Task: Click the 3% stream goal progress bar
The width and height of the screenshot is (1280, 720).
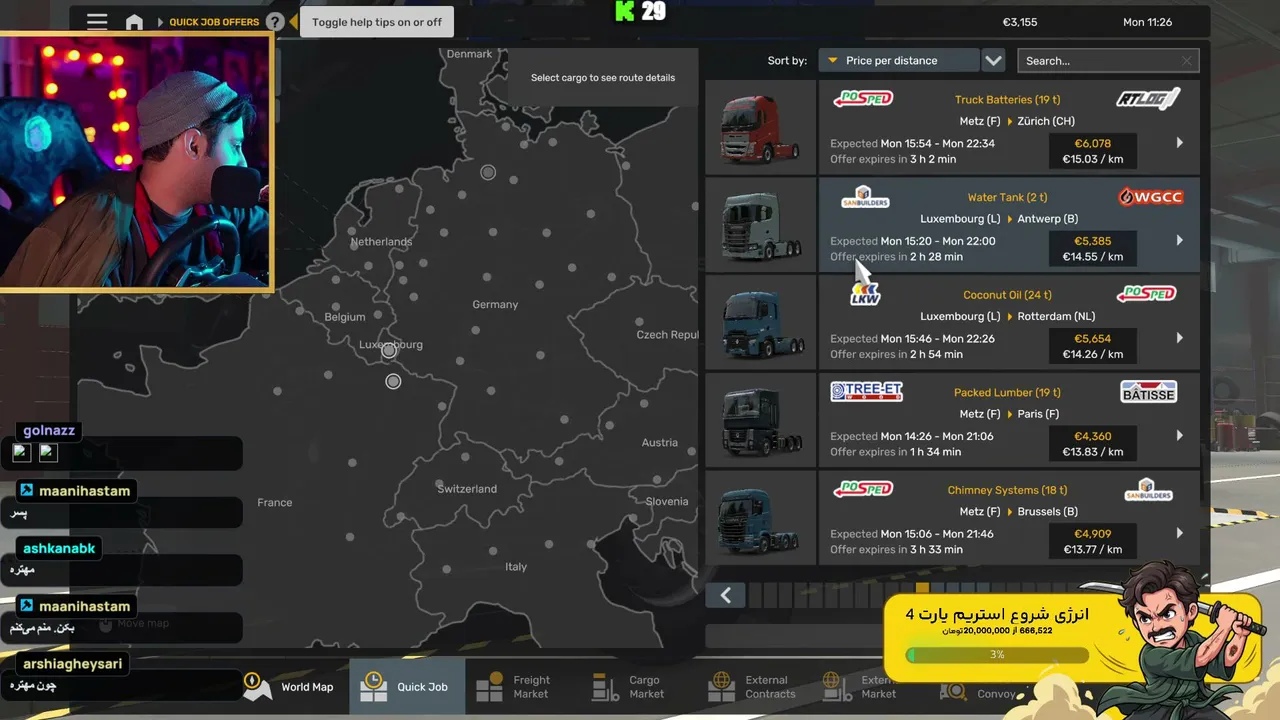Action: (997, 655)
